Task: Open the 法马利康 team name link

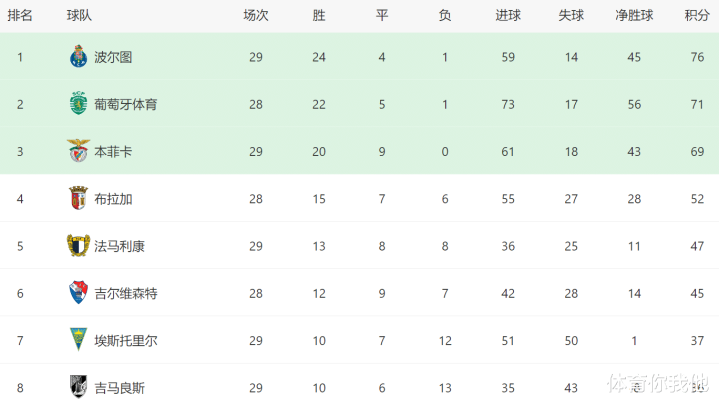Action: click(x=120, y=246)
